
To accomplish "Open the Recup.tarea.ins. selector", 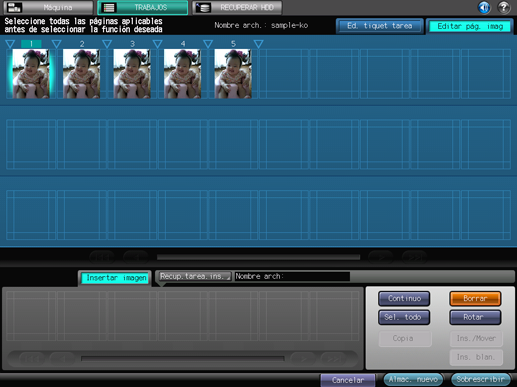I will pyautogui.click(x=194, y=276).
